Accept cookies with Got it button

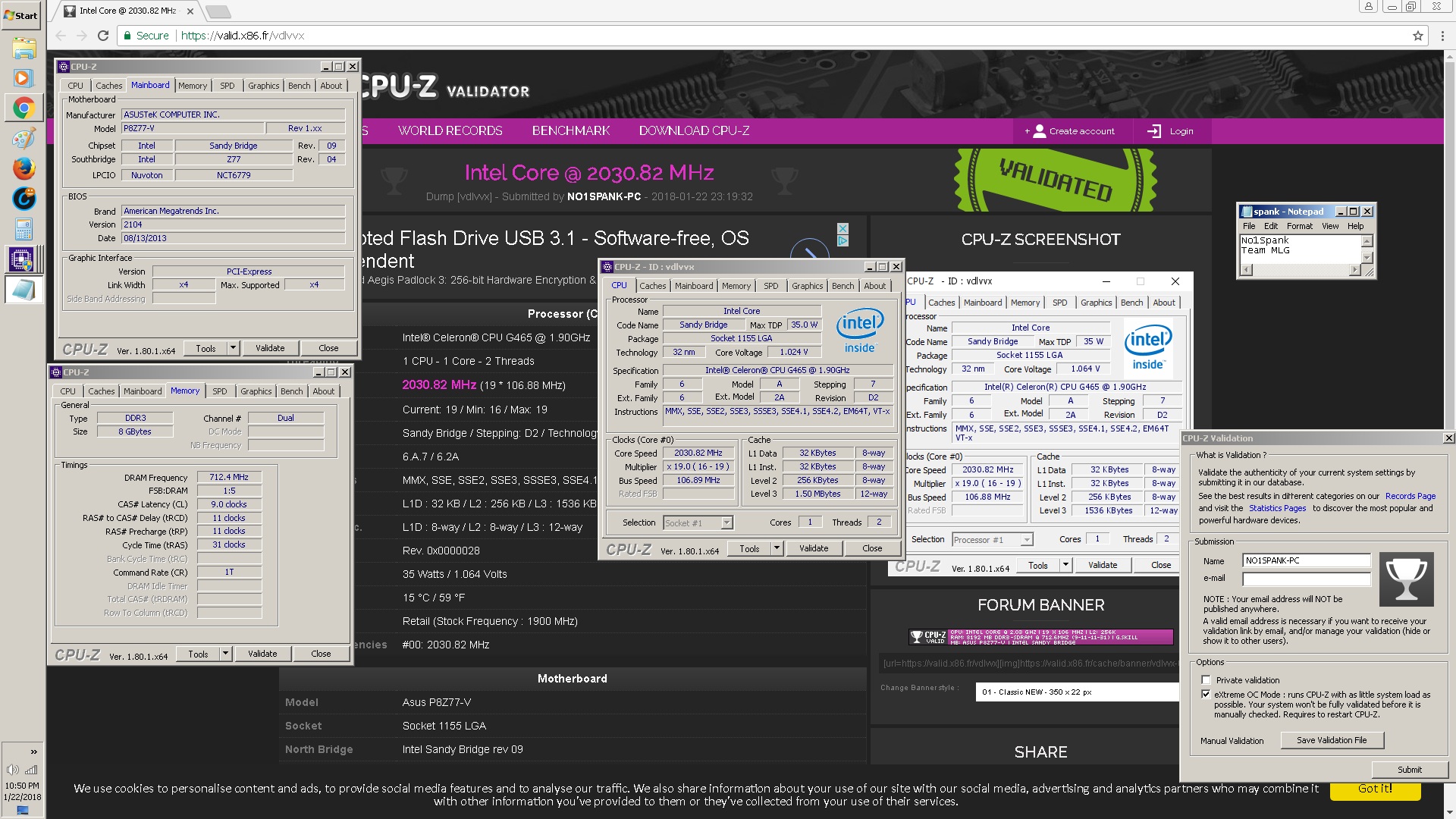[1374, 789]
